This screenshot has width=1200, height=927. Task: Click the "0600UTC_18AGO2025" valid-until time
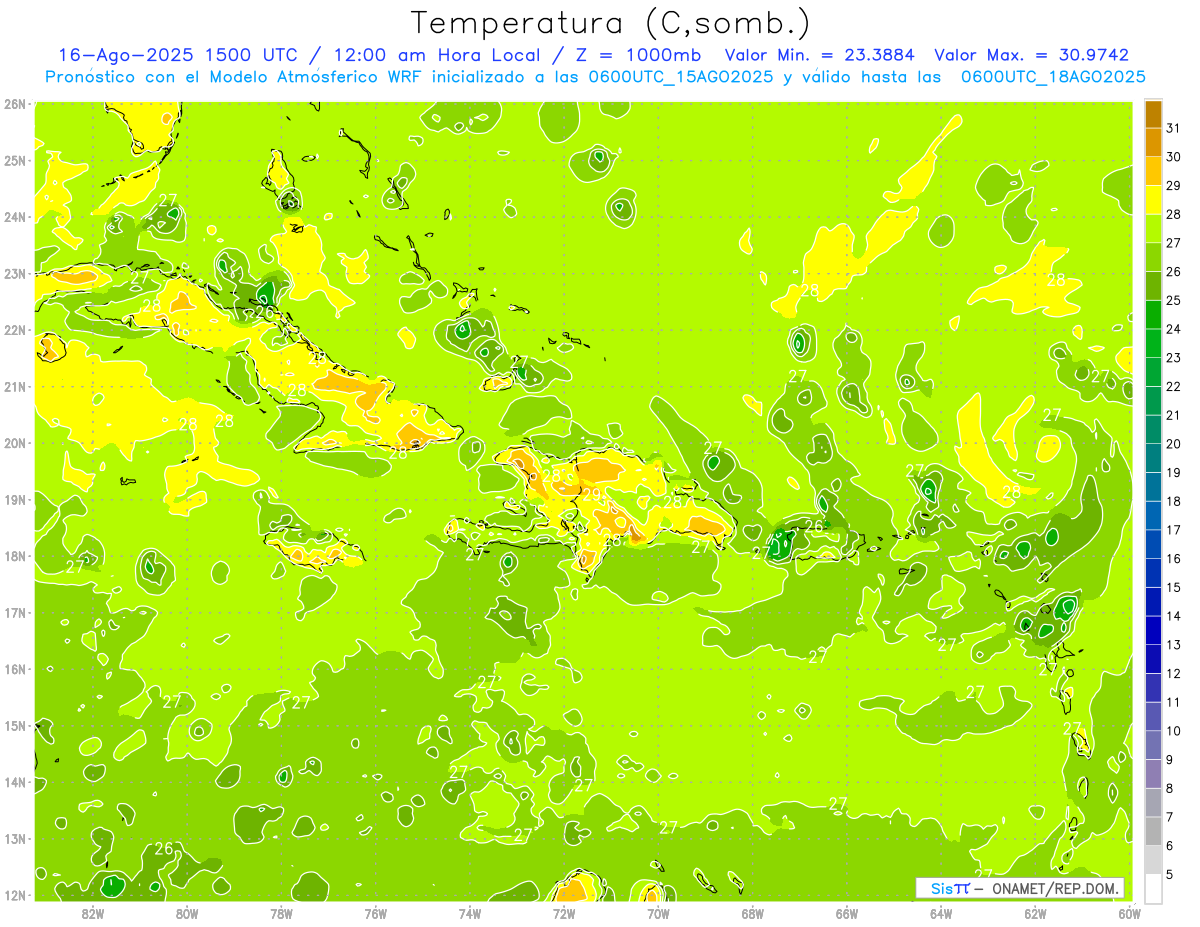(x=1053, y=76)
